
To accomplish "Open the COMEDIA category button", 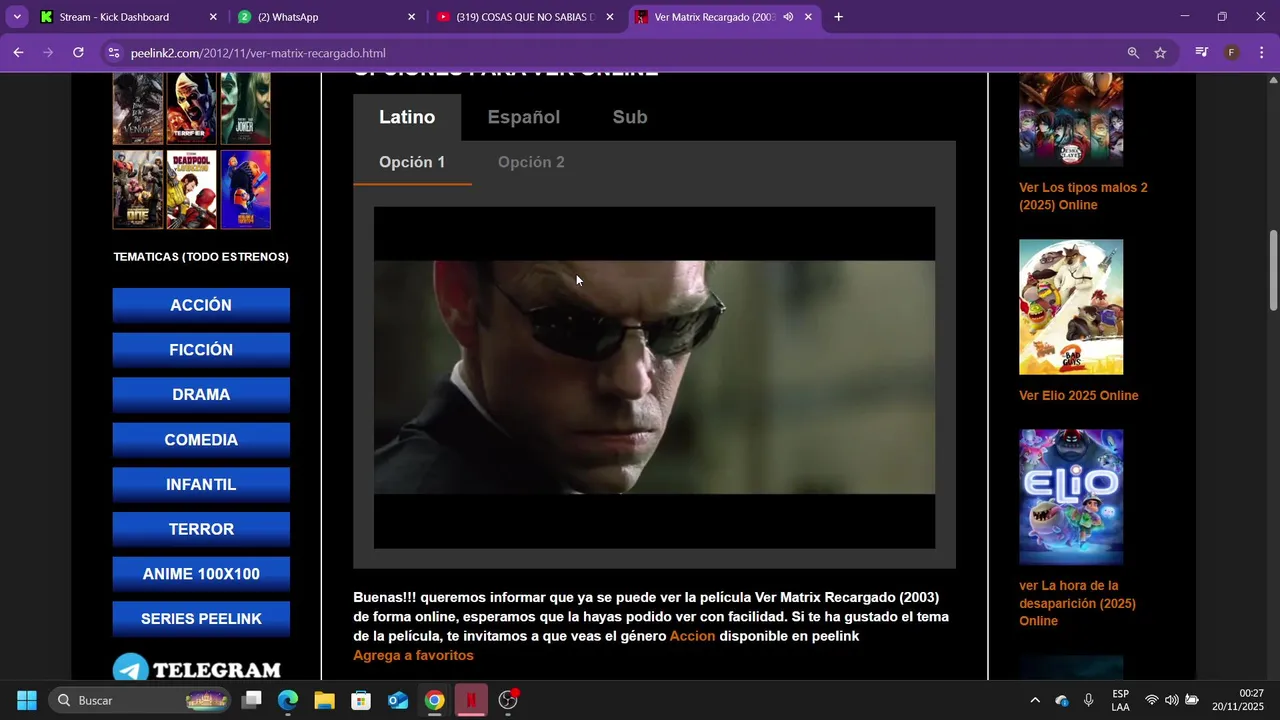I will point(201,440).
